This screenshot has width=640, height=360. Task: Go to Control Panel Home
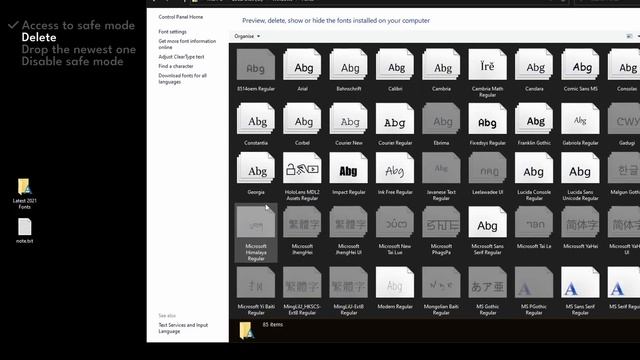[x=181, y=17]
